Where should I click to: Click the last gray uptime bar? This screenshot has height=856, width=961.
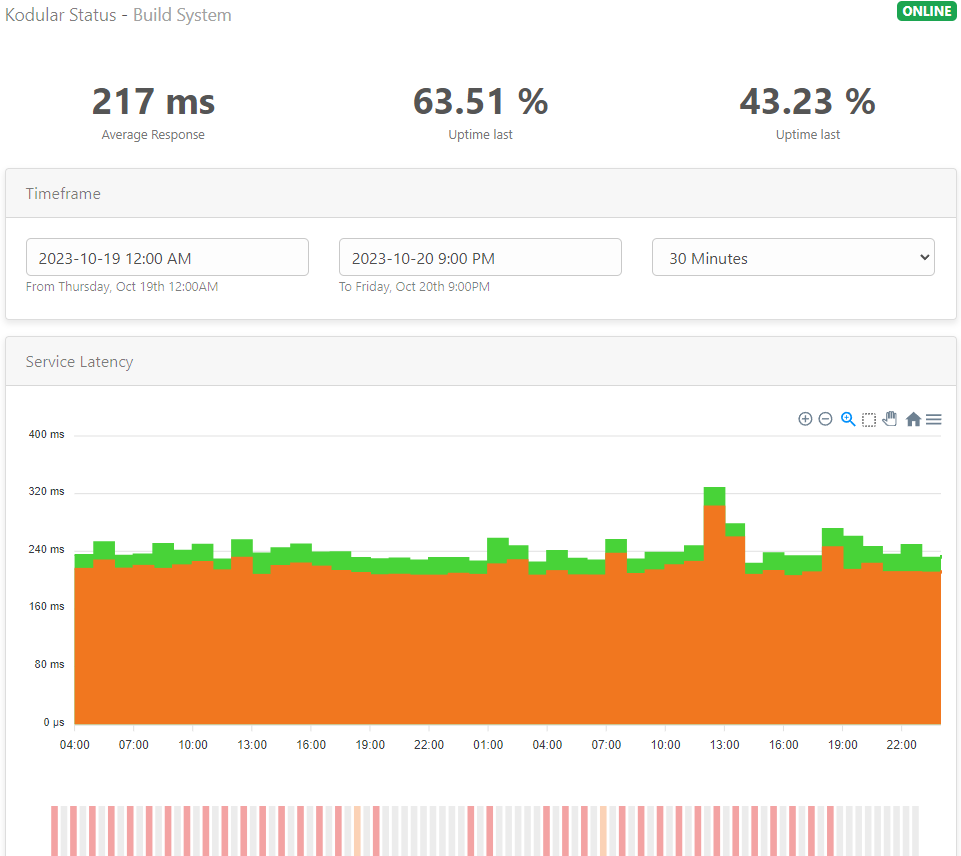[915, 830]
